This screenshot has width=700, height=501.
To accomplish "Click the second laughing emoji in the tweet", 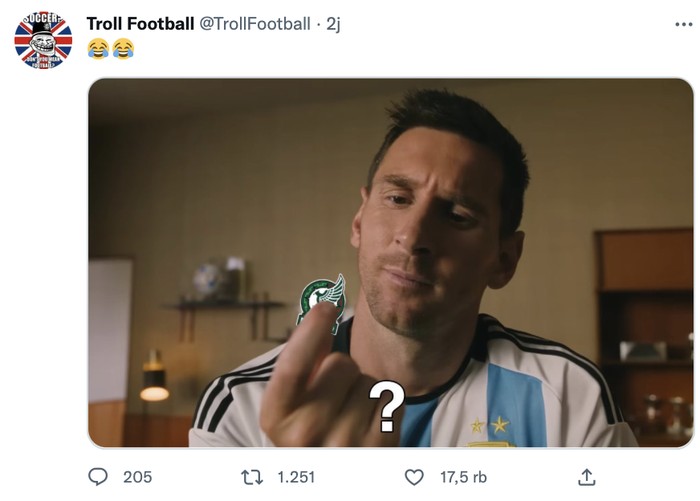I will tap(122, 48).
